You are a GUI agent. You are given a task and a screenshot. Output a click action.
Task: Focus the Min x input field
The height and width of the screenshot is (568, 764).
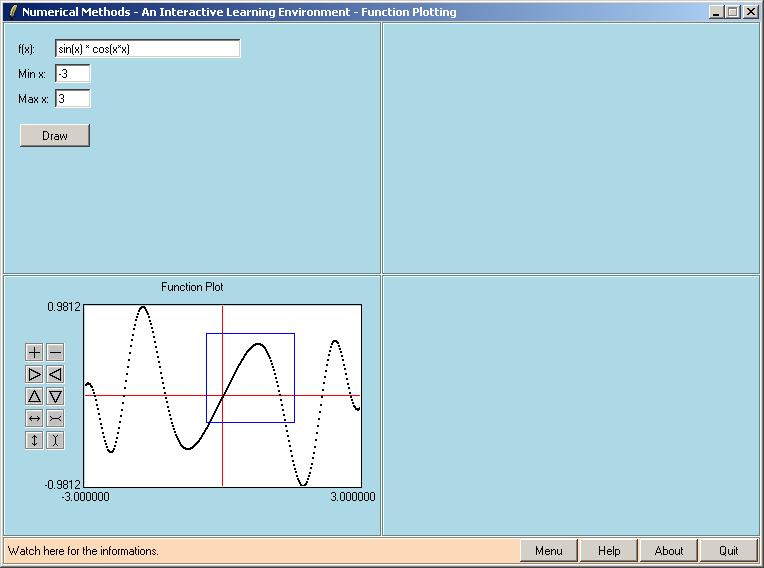pyautogui.click(x=73, y=74)
